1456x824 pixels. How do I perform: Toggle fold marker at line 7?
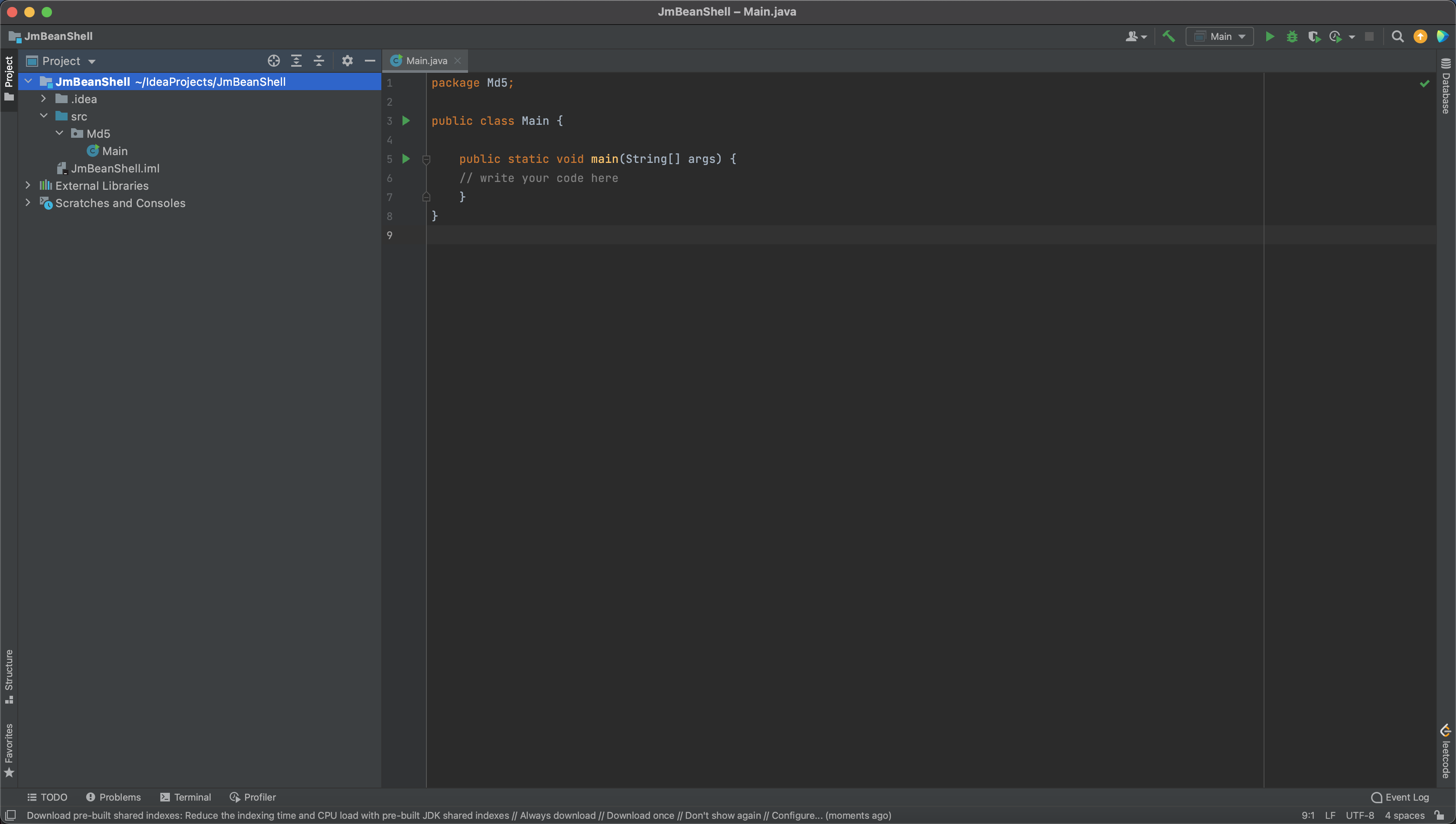click(426, 197)
